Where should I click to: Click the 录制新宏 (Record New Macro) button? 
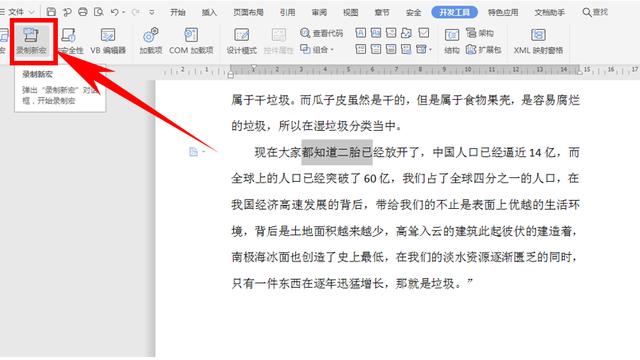(x=31, y=41)
